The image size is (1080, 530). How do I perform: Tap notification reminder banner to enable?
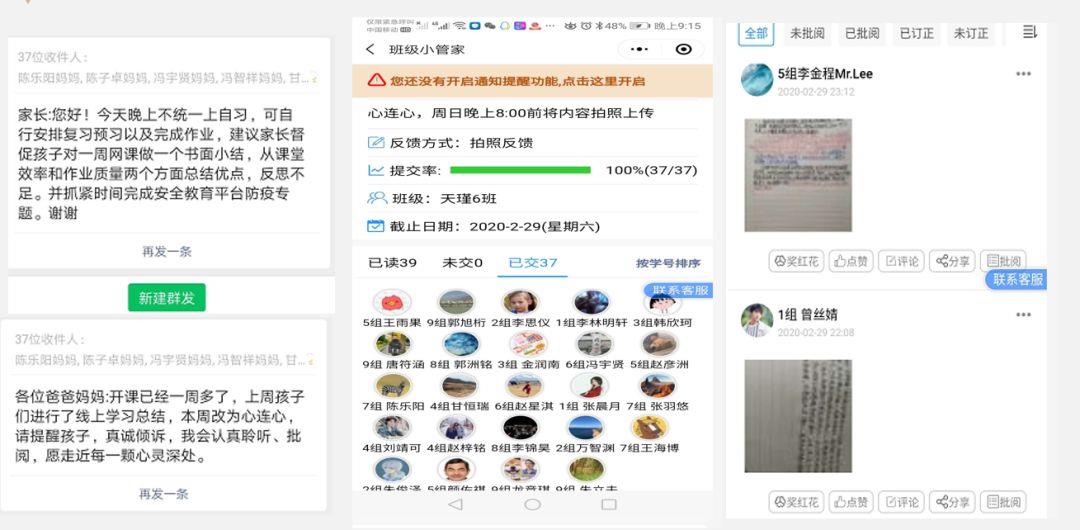(532, 81)
